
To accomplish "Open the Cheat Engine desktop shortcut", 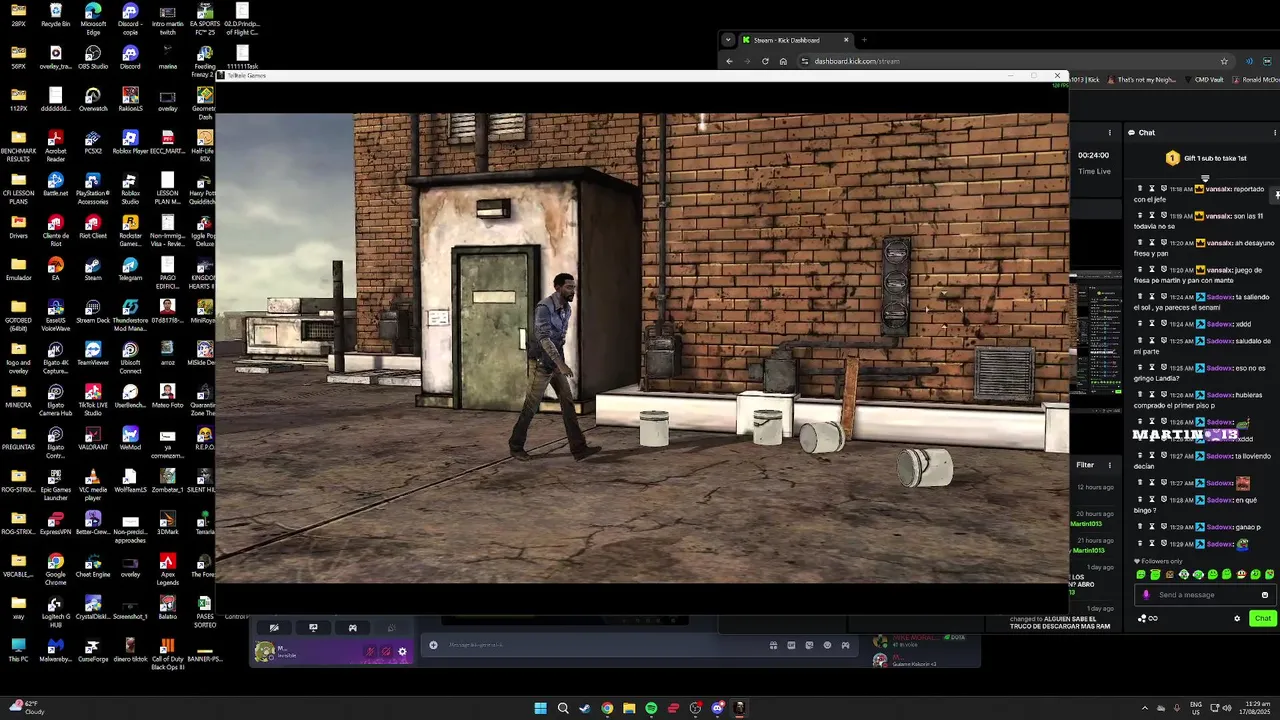I will click(x=93, y=565).
